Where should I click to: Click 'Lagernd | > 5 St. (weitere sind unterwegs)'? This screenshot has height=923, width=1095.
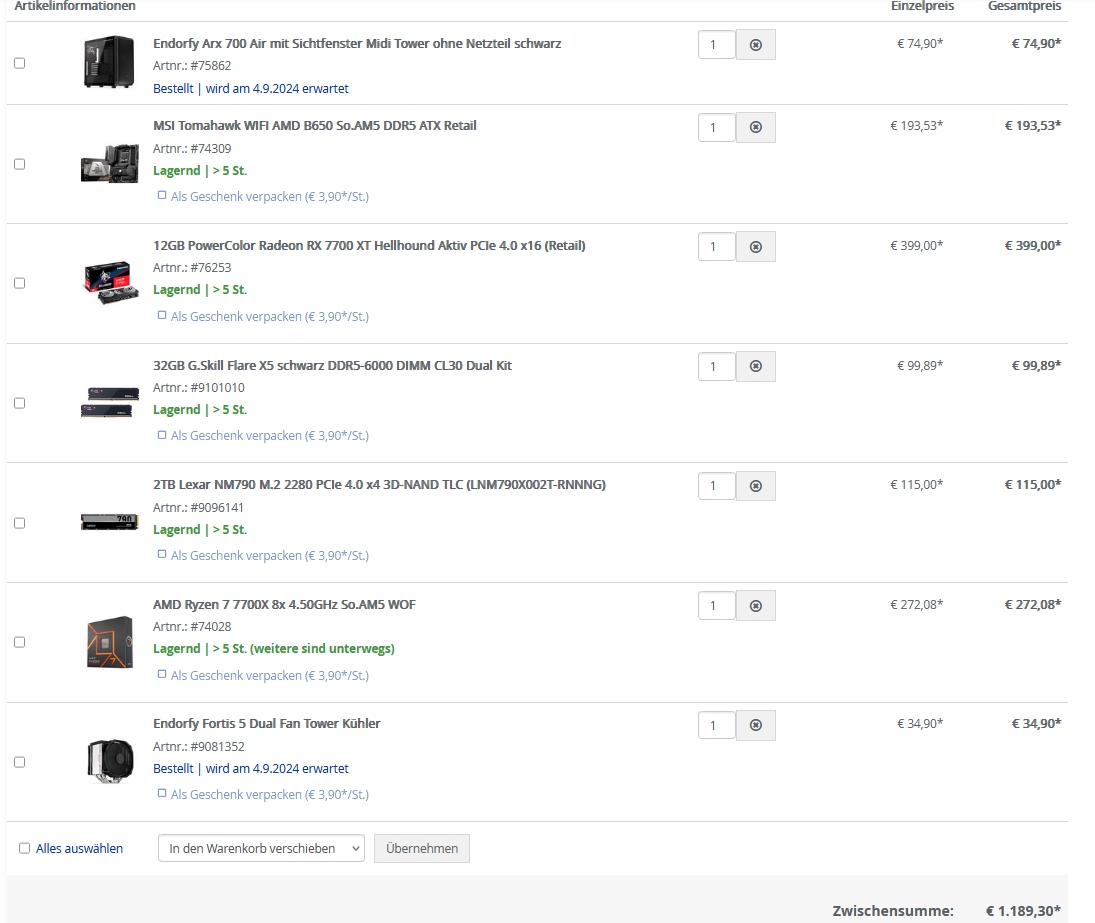click(274, 649)
